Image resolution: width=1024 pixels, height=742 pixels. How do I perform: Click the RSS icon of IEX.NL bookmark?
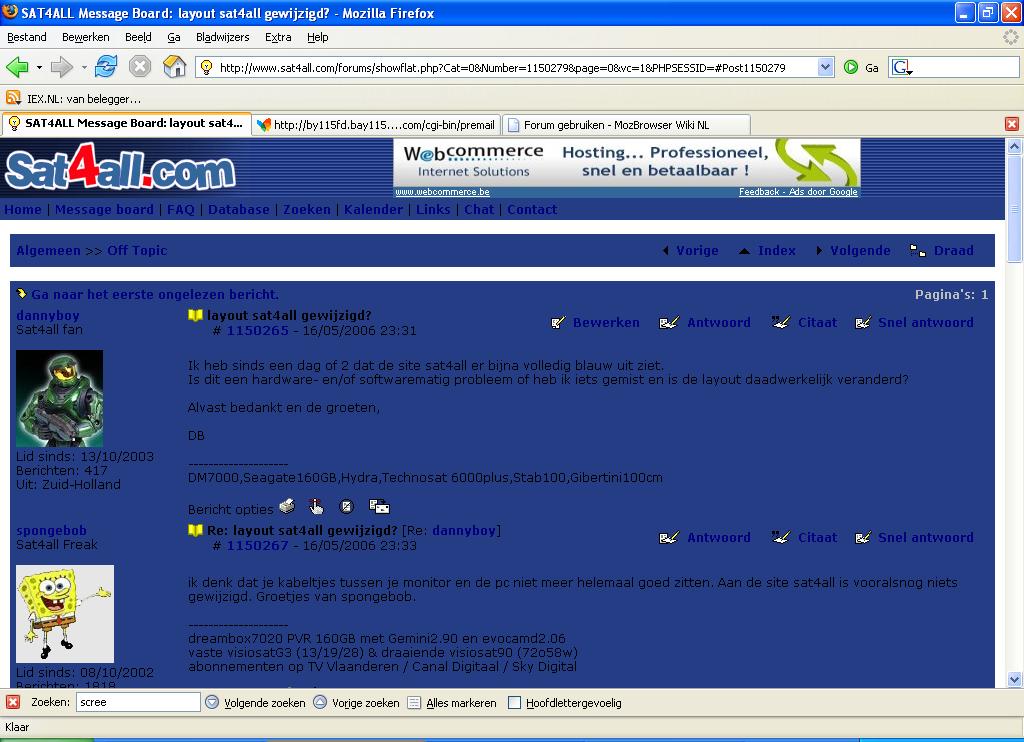13,98
